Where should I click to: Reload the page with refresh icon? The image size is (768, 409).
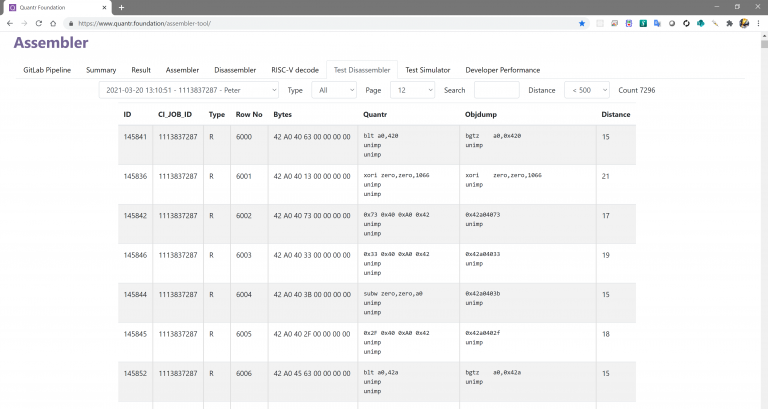point(39,23)
